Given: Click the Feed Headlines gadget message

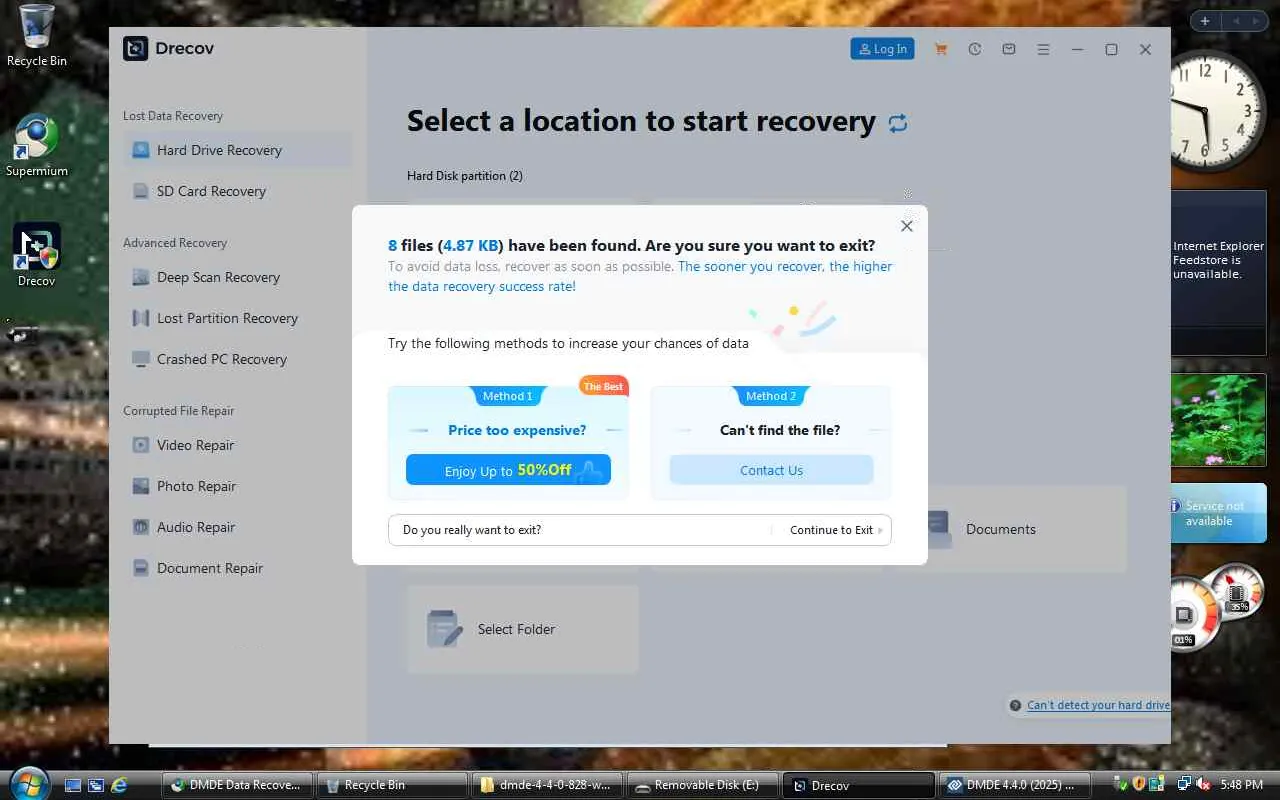Looking at the screenshot, I should click(1219, 260).
